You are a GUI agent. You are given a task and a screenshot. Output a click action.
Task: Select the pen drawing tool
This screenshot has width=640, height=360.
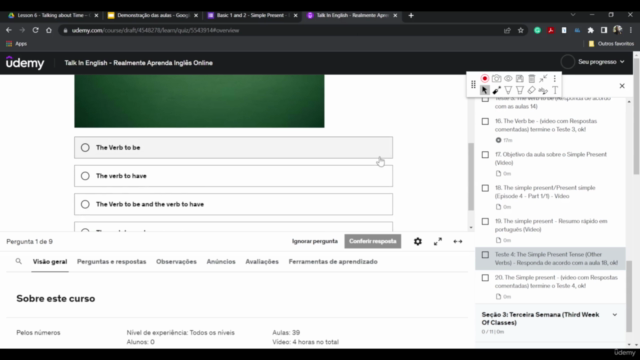point(496,90)
